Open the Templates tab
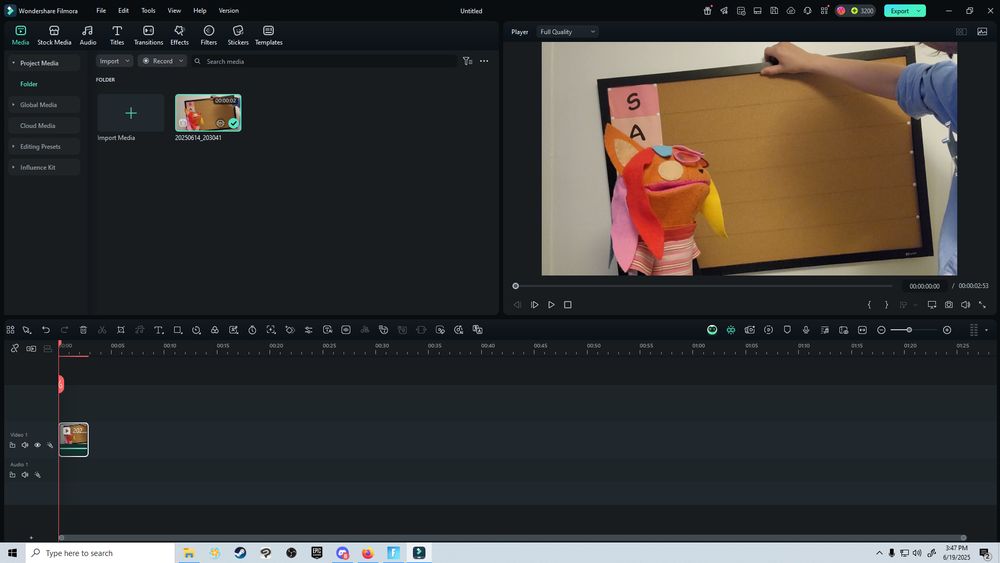This screenshot has height=563, width=1000. coord(268,35)
